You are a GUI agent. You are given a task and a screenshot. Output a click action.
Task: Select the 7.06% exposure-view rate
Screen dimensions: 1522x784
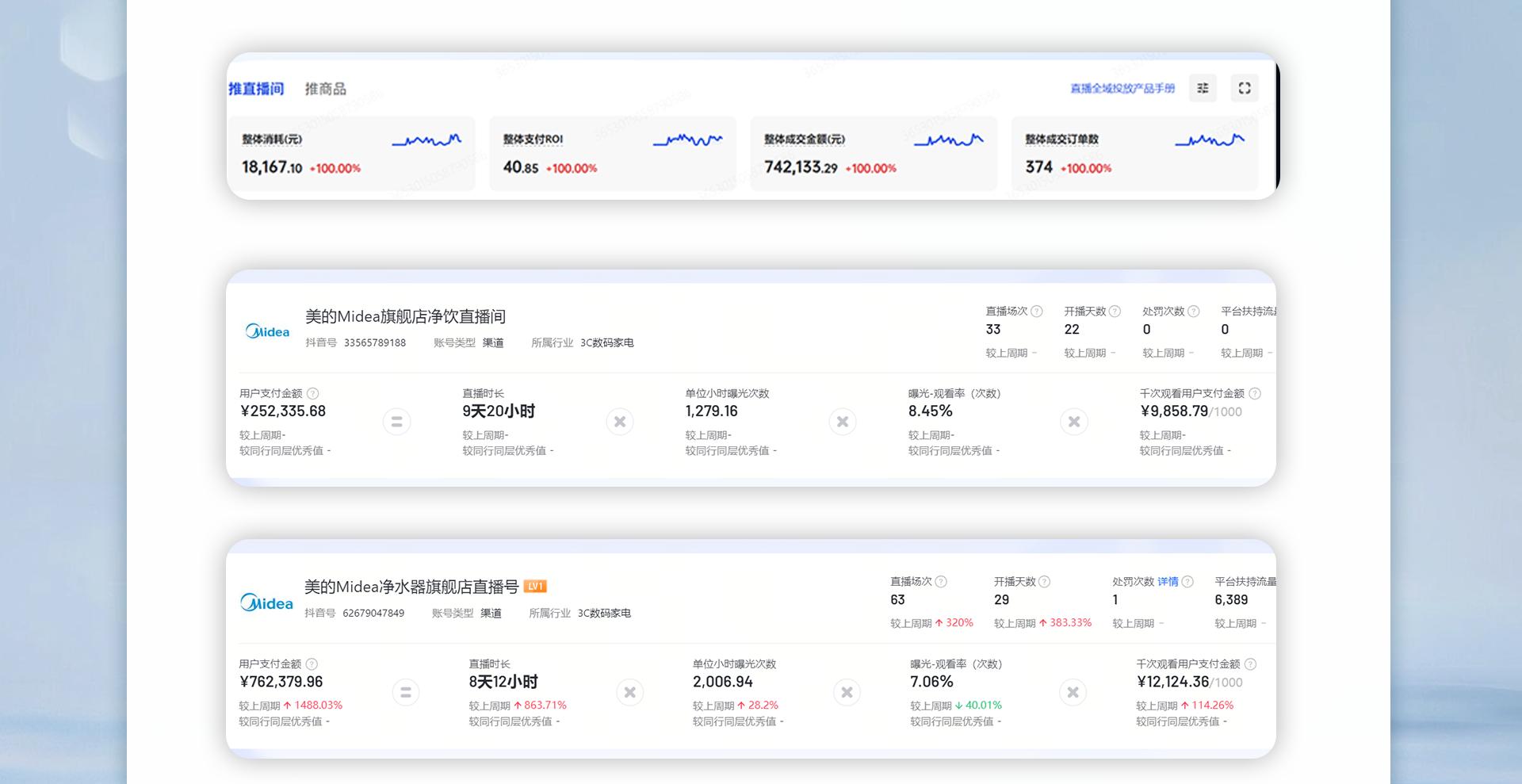(931, 682)
